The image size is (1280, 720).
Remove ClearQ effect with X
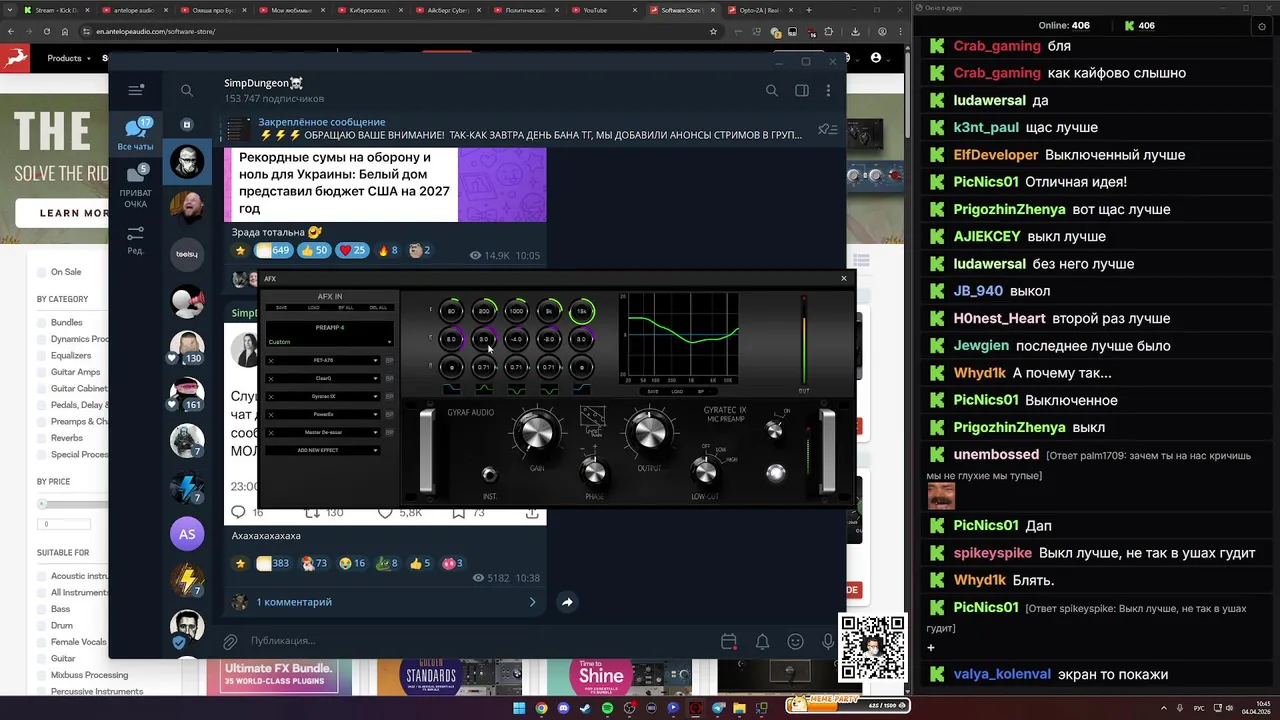[271, 379]
